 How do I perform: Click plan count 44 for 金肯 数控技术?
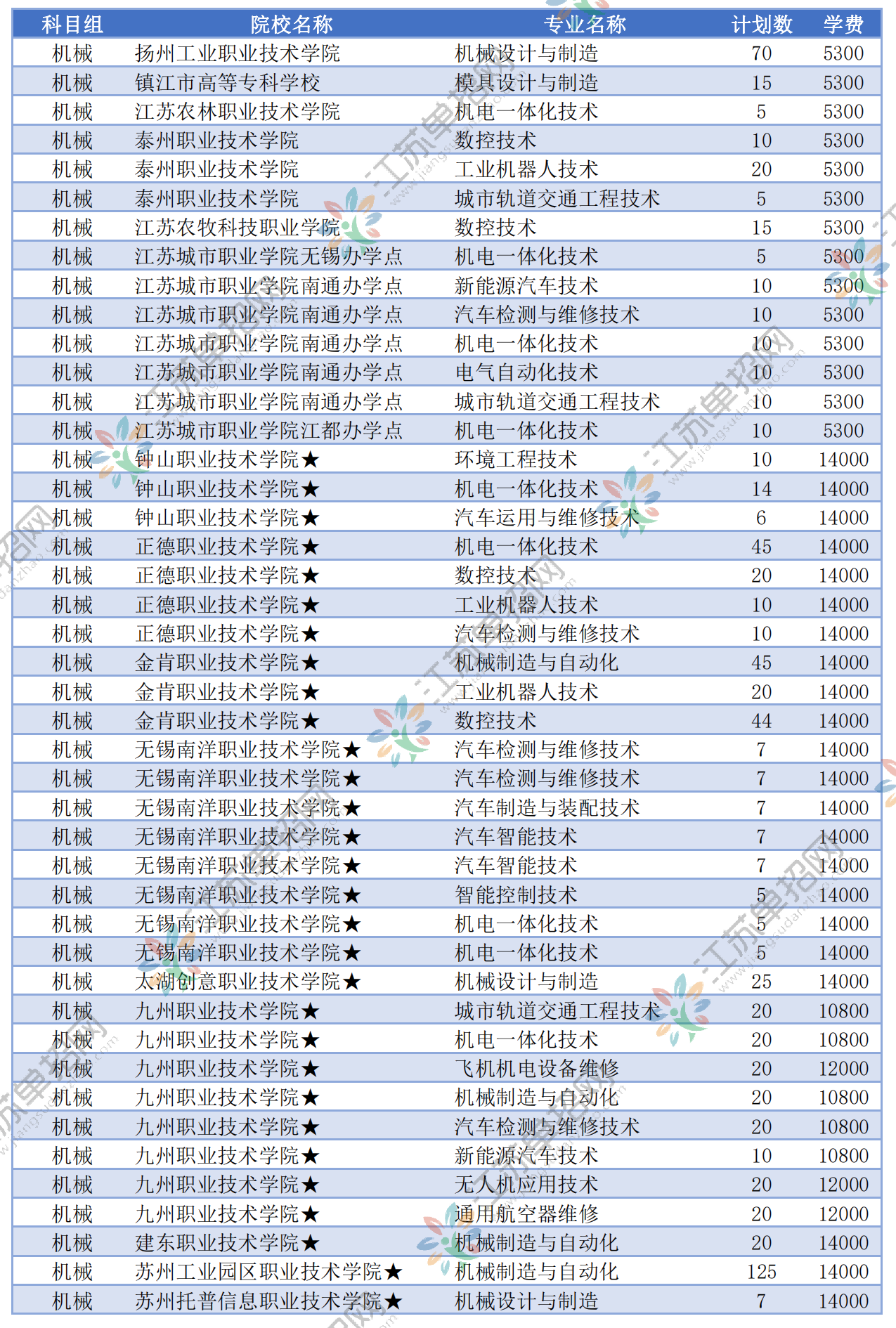(x=762, y=721)
